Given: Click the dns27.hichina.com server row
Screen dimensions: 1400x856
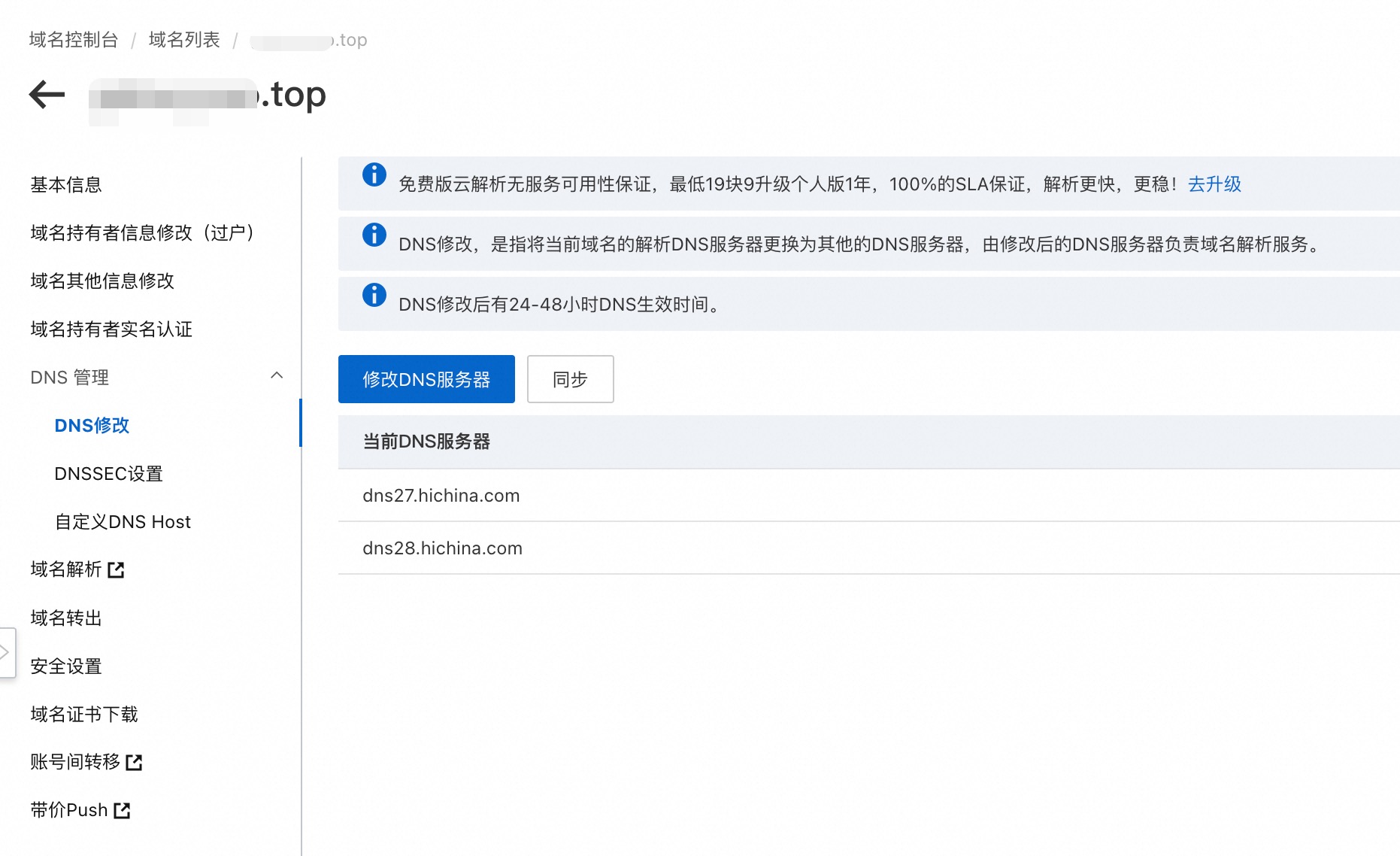Looking at the screenshot, I should pyautogui.click(x=441, y=495).
